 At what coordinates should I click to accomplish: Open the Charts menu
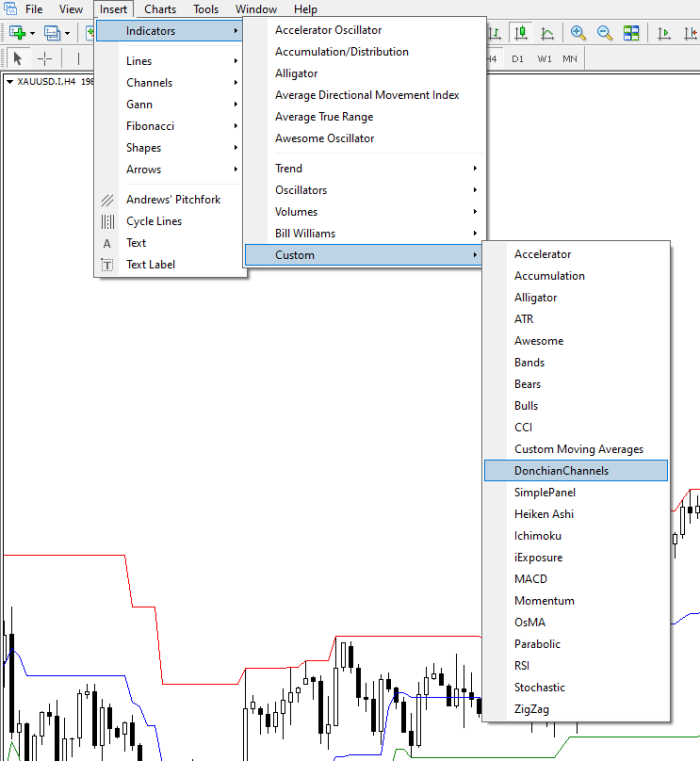(x=160, y=9)
